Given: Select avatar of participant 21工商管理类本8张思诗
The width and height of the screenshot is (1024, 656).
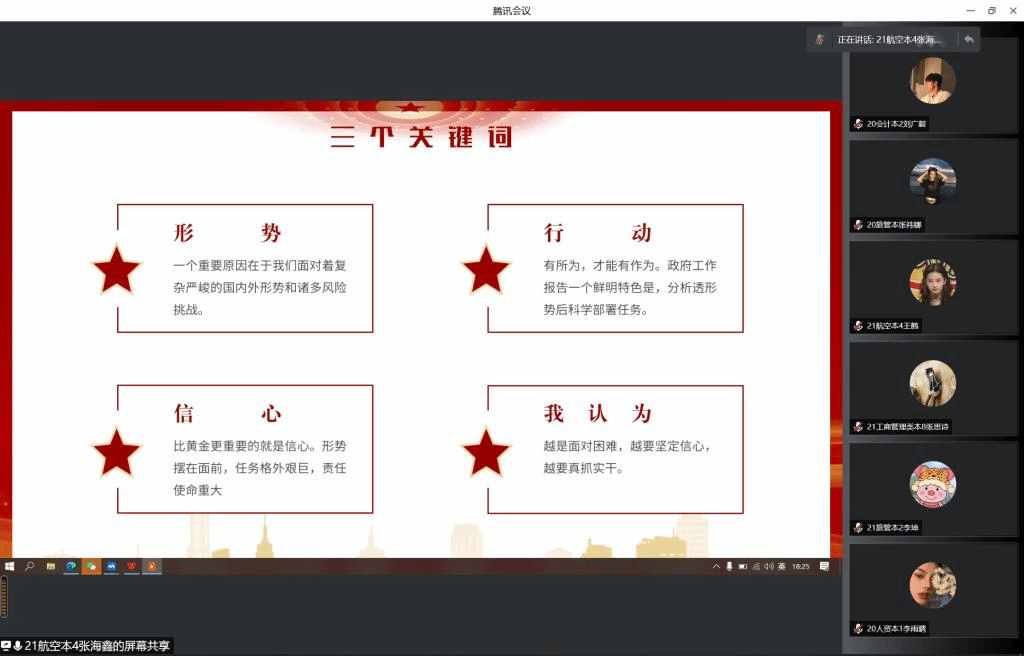Looking at the screenshot, I should pos(933,383).
